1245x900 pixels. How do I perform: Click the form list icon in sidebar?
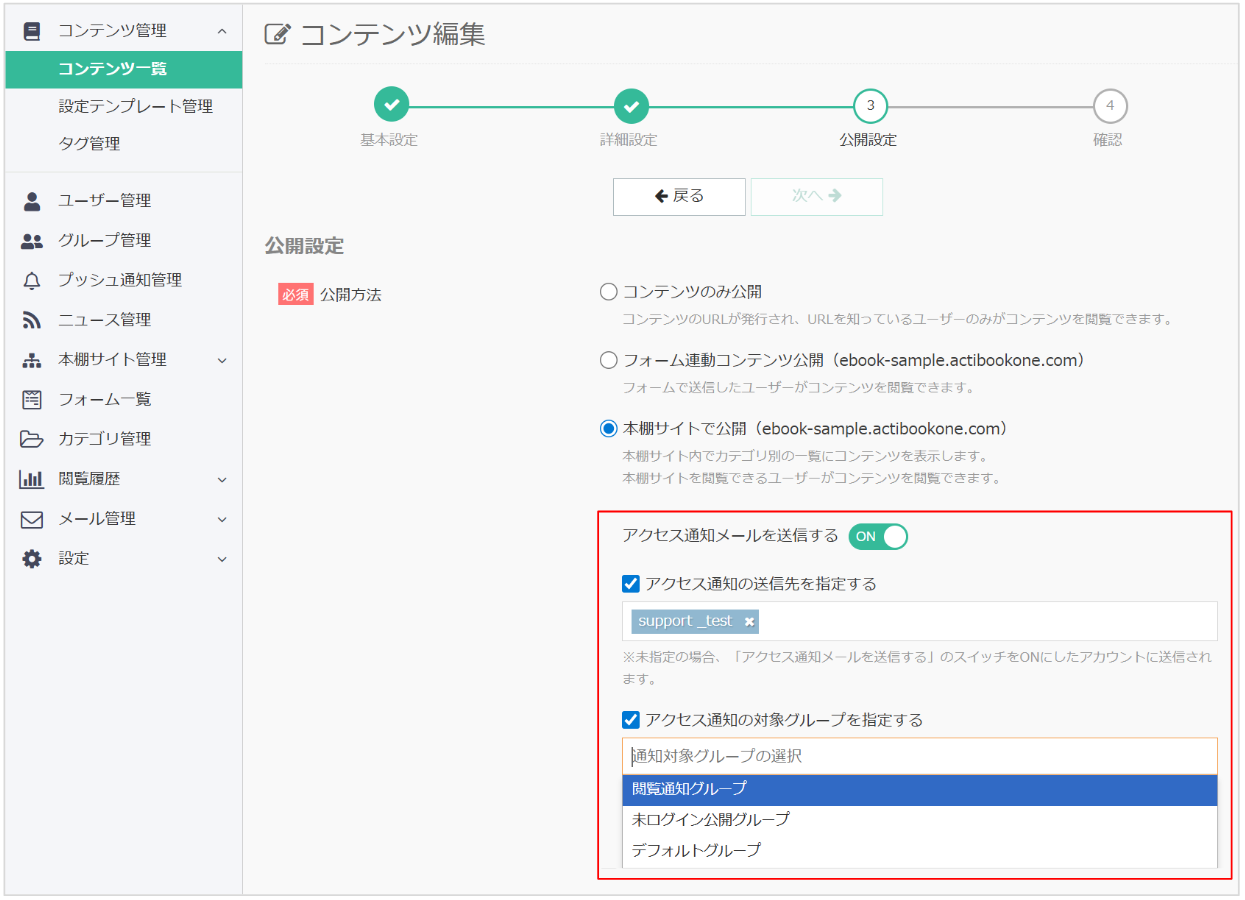coord(32,400)
